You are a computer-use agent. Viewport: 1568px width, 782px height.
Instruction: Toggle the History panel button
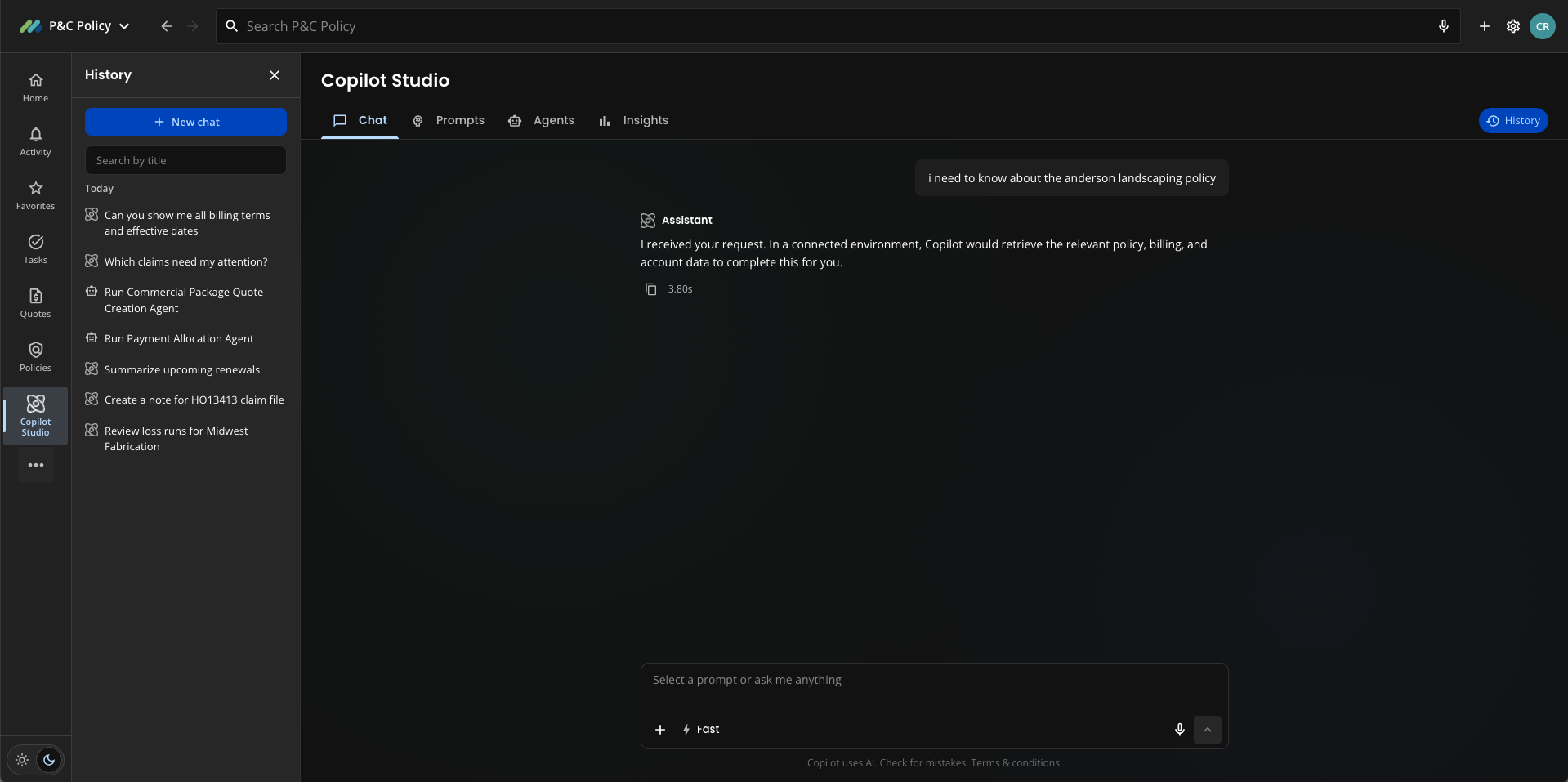tap(1513, 121)
